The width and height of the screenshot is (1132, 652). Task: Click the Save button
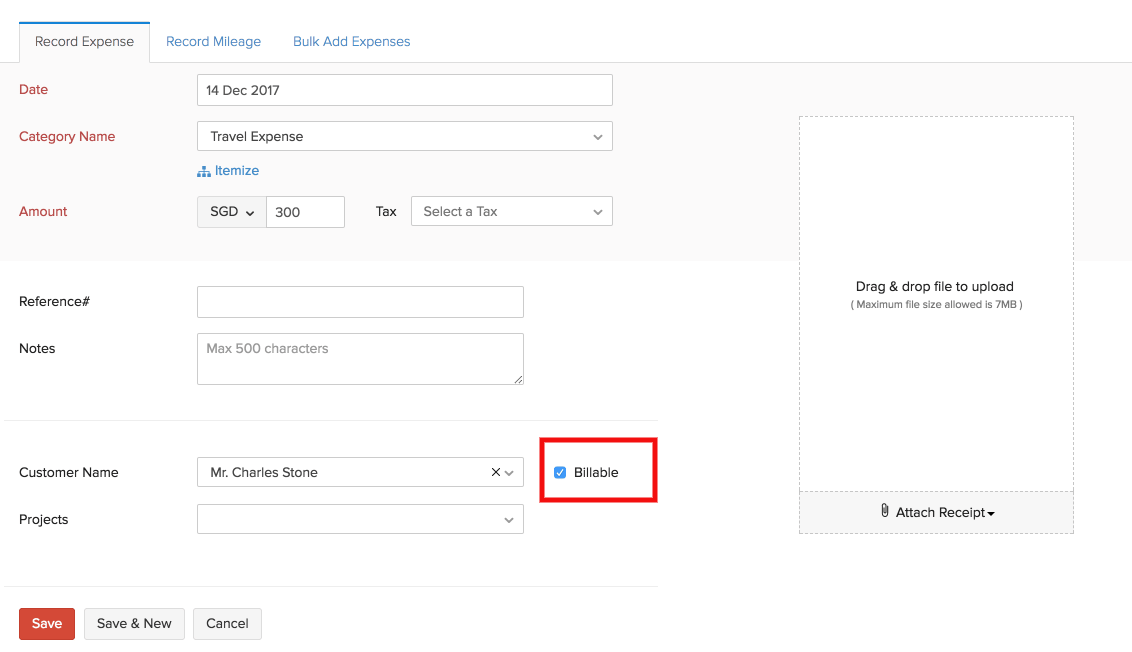click(46, 623)
